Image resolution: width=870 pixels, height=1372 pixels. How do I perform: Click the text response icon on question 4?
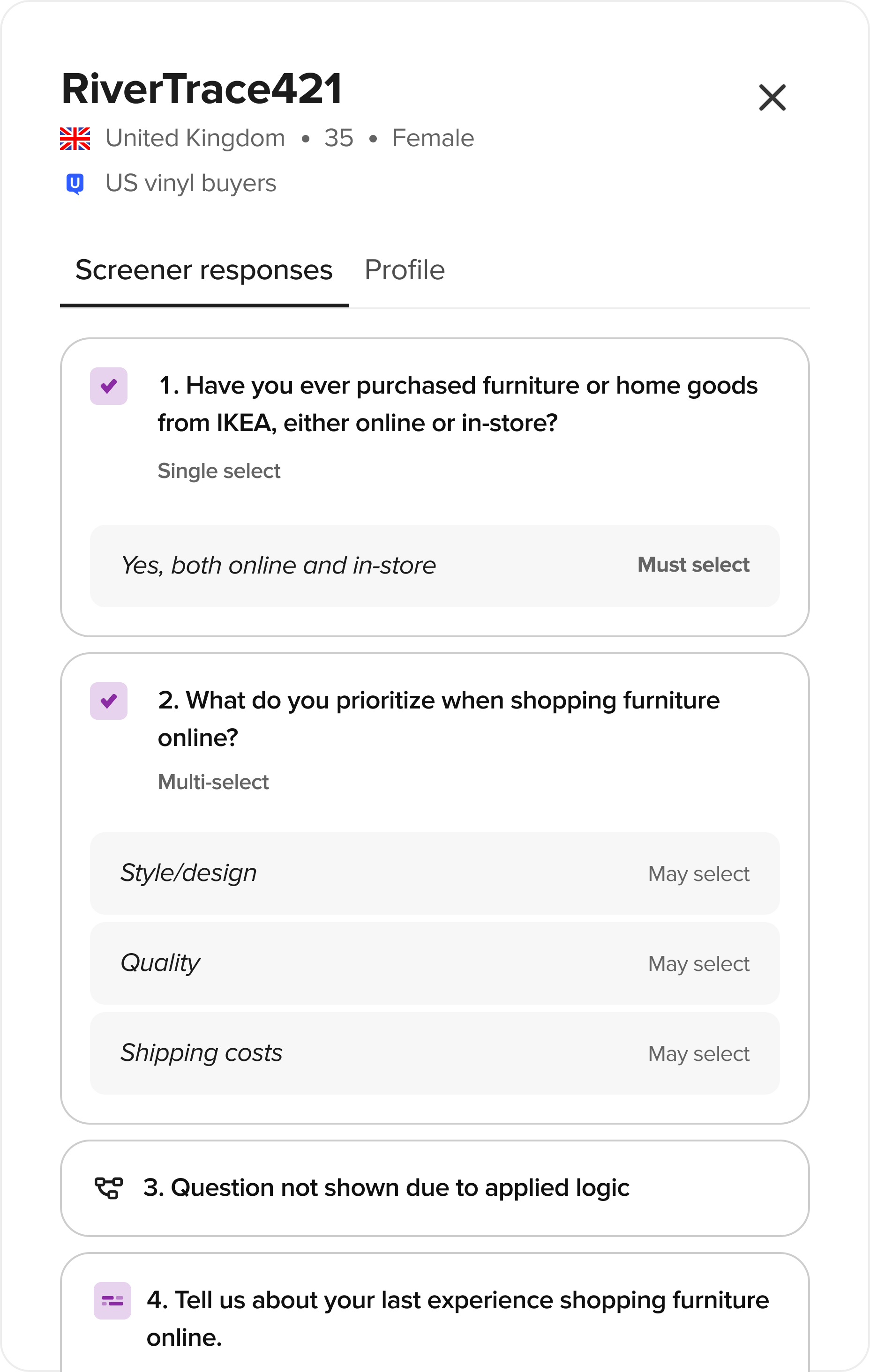pyautogui.click(x=112, y=1301)
